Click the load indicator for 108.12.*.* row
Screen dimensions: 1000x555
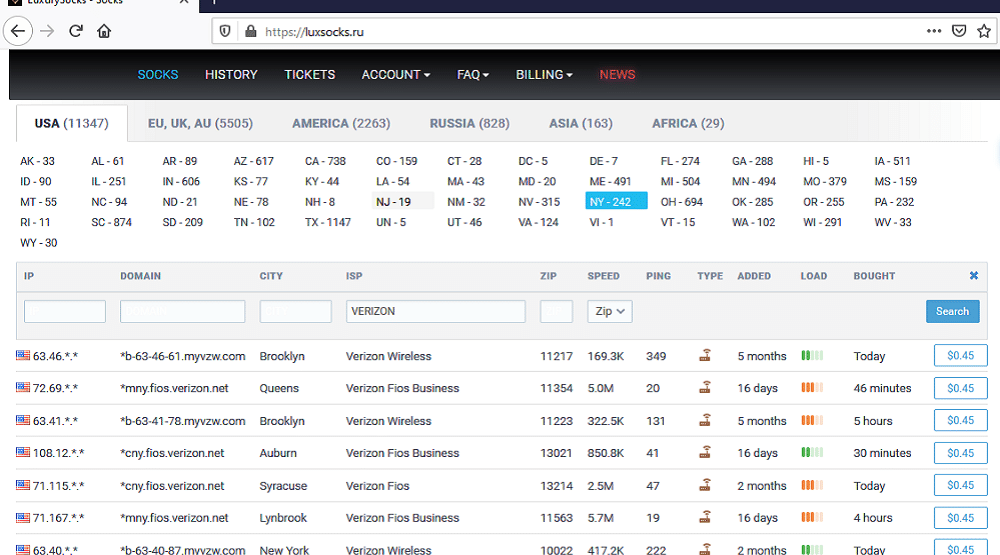click(x=812, y=452)
